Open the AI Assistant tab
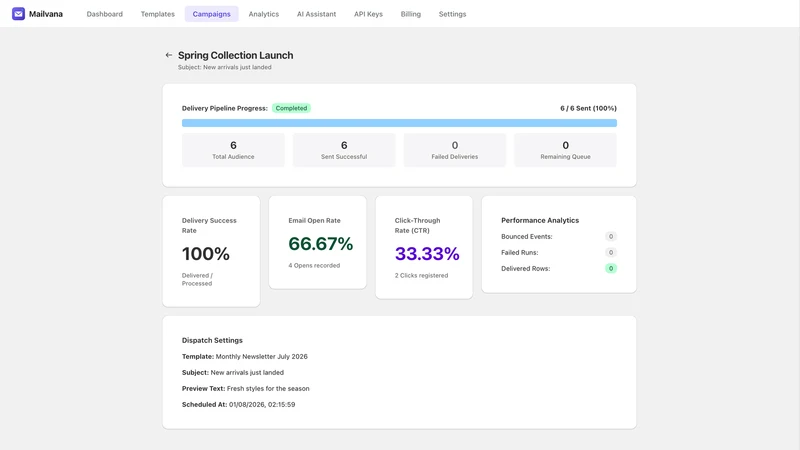The width and height of the screenshot is (800, 450). [316, 14]
